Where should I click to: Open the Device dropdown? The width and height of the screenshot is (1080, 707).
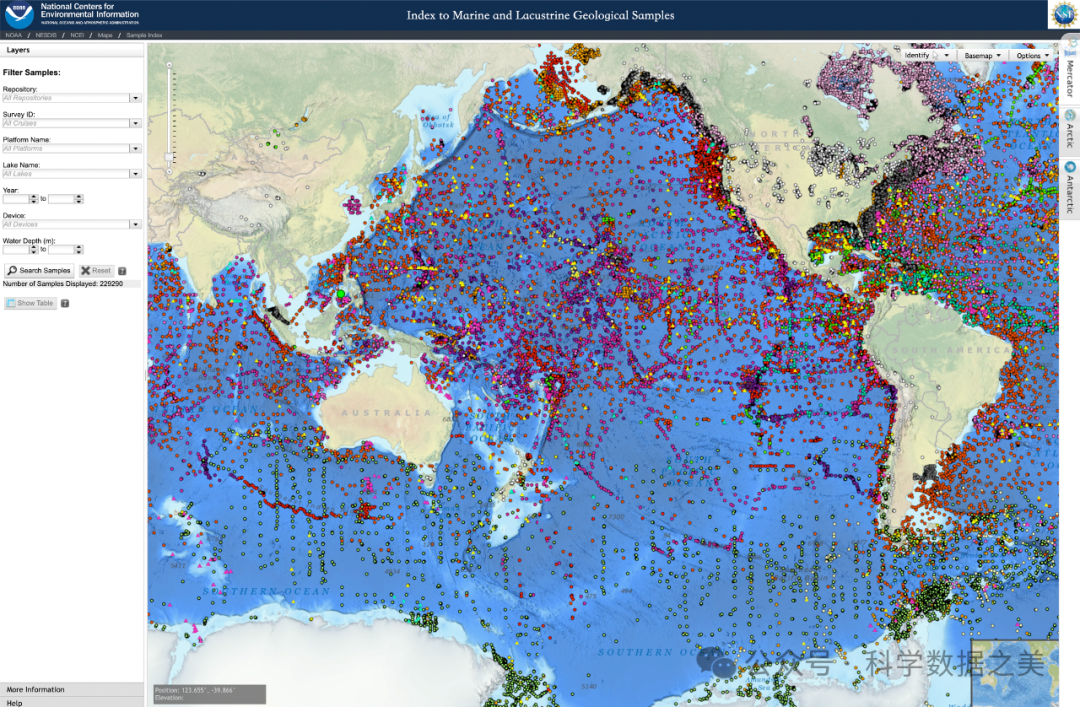pos(135,224)
